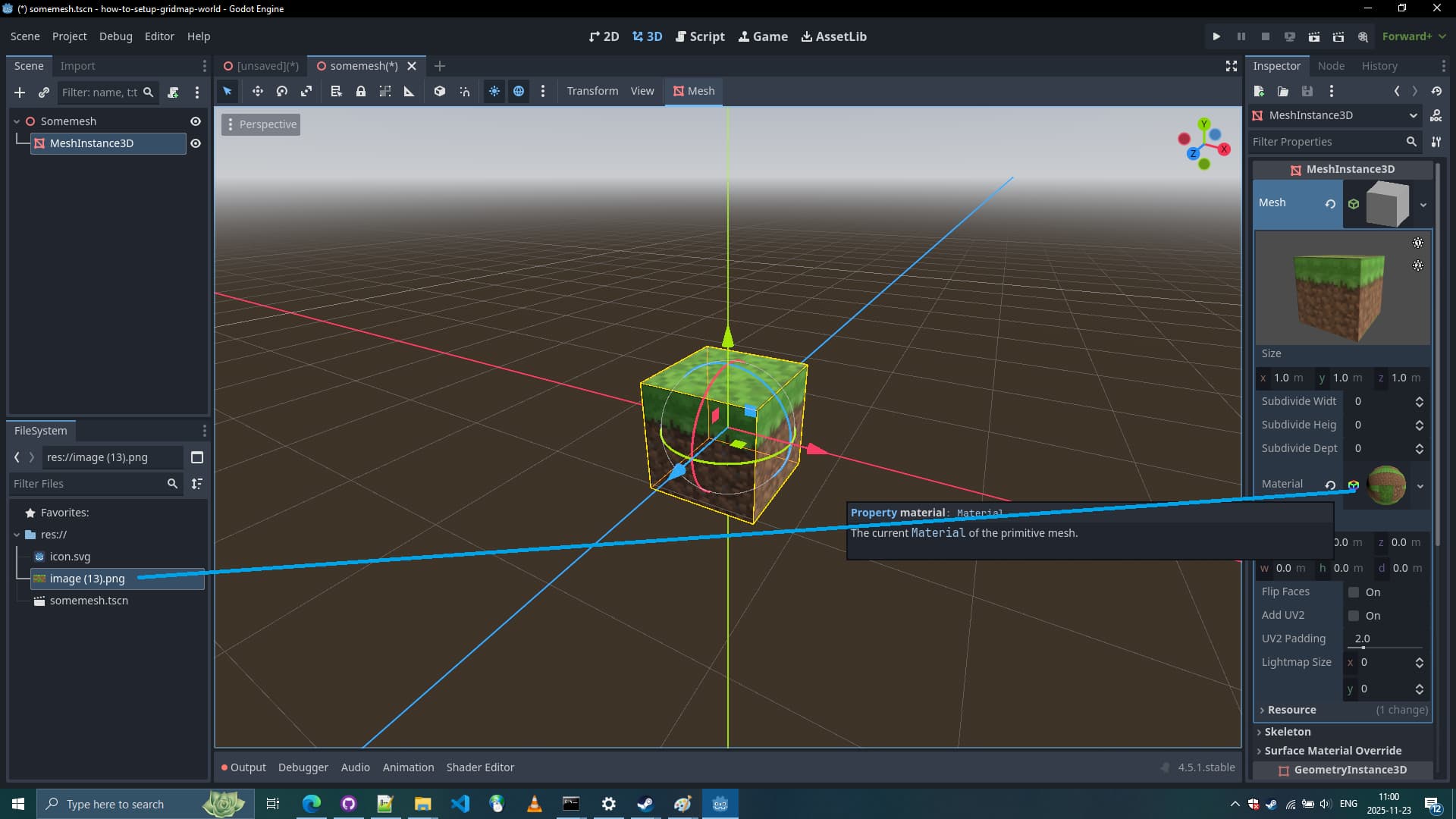Click the Run Project play button

pyautogui.click(x=1216, y=36)
